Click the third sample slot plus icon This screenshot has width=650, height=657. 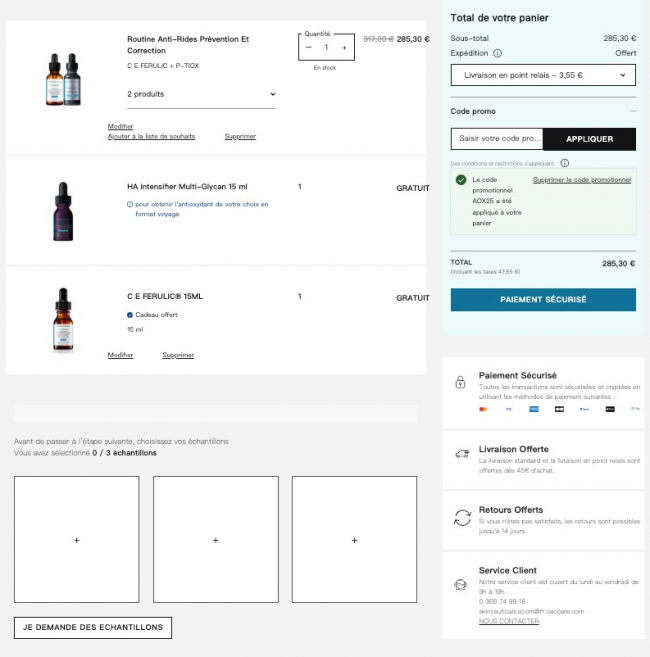(x=354, y=540)
